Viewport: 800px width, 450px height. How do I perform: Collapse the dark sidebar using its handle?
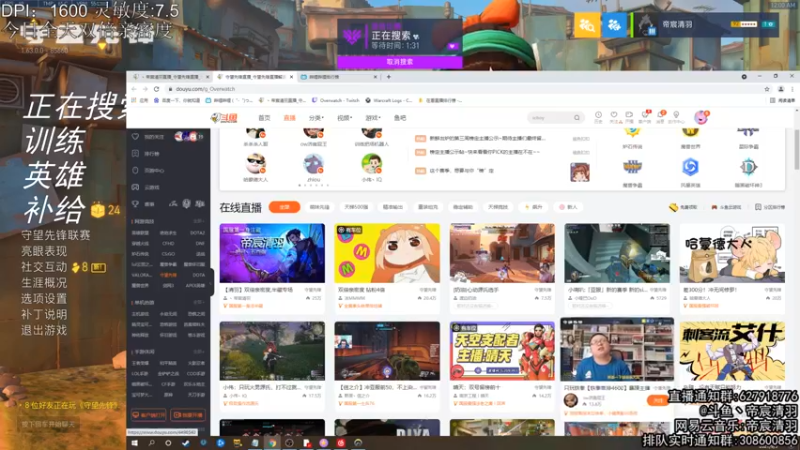click(x=212, y=282)
